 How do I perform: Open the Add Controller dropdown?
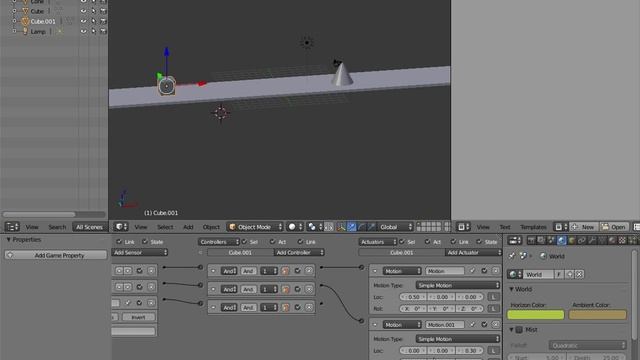(299, 253)
